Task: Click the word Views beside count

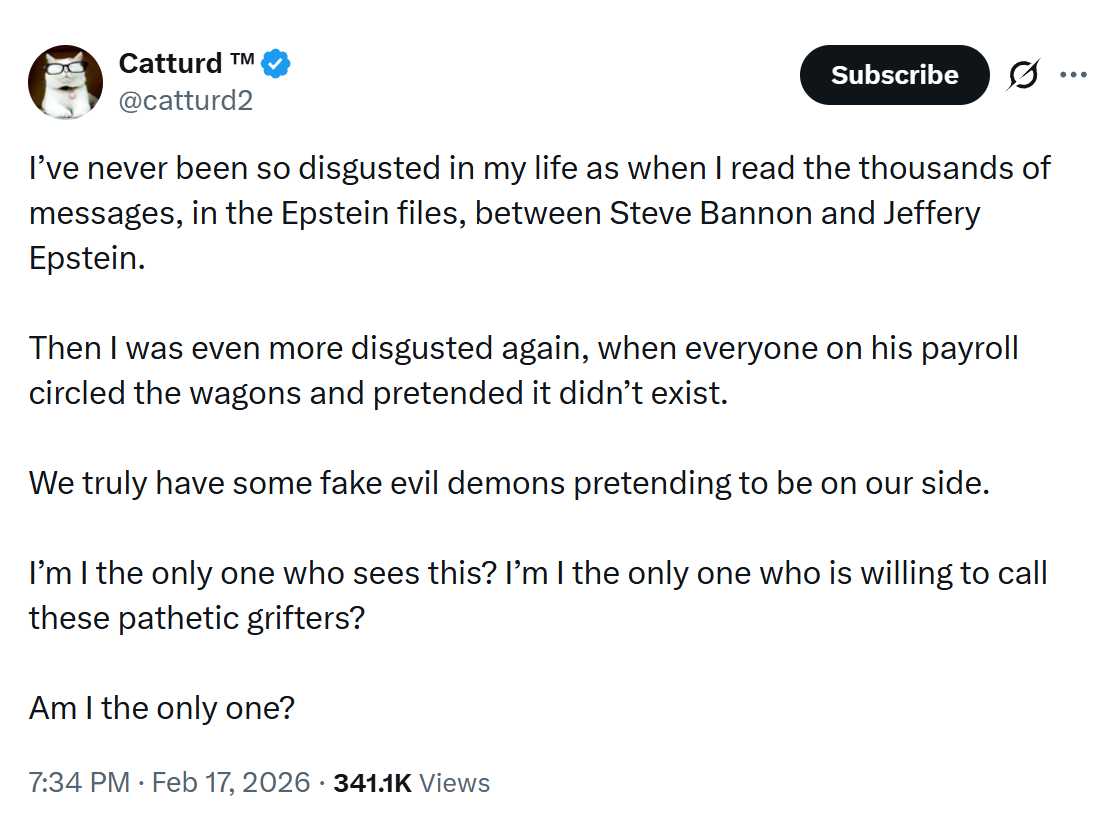Action: point(454,782)
